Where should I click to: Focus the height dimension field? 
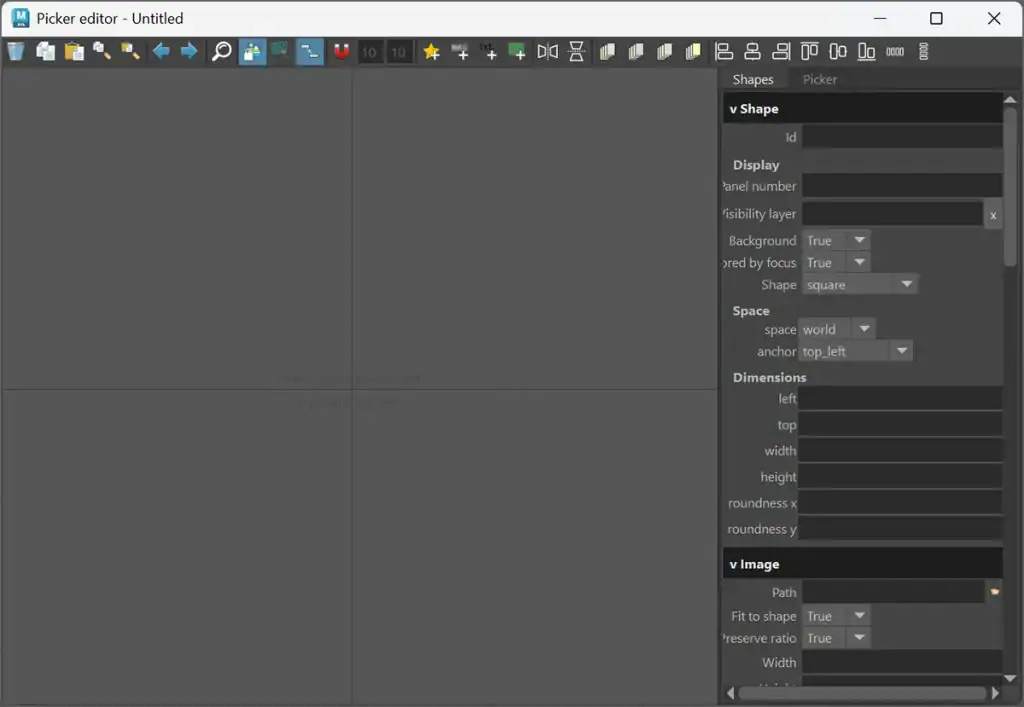(x=900, y=477)
